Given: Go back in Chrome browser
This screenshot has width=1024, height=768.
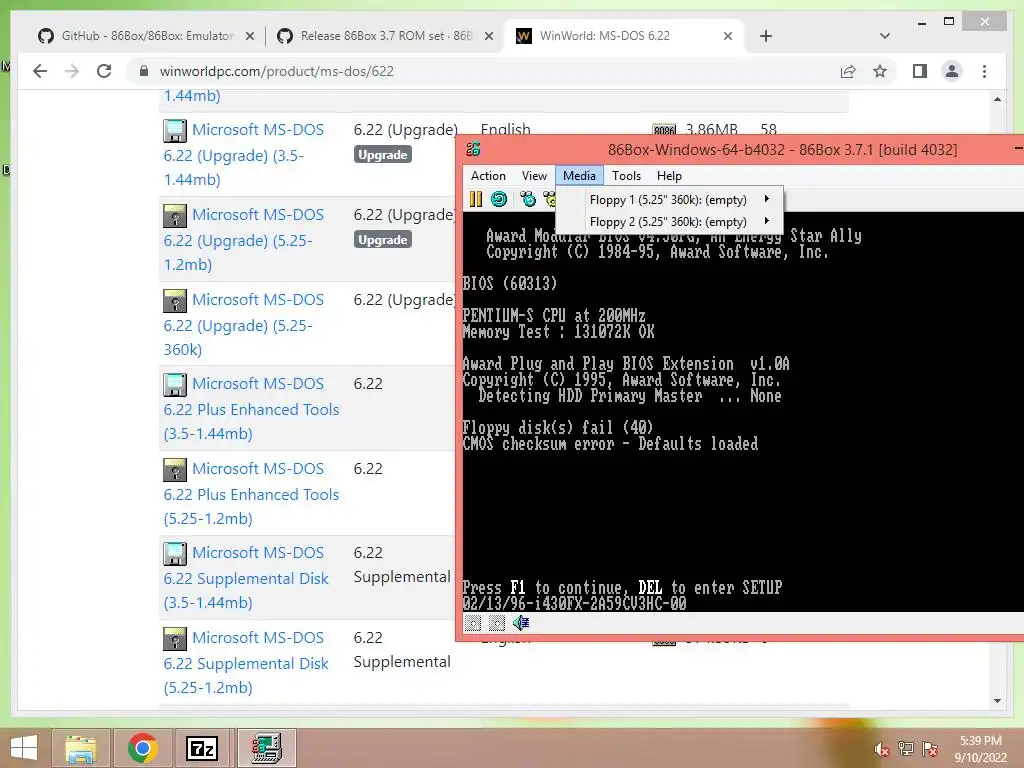Looking at the screenshot, I should point(40,71).
